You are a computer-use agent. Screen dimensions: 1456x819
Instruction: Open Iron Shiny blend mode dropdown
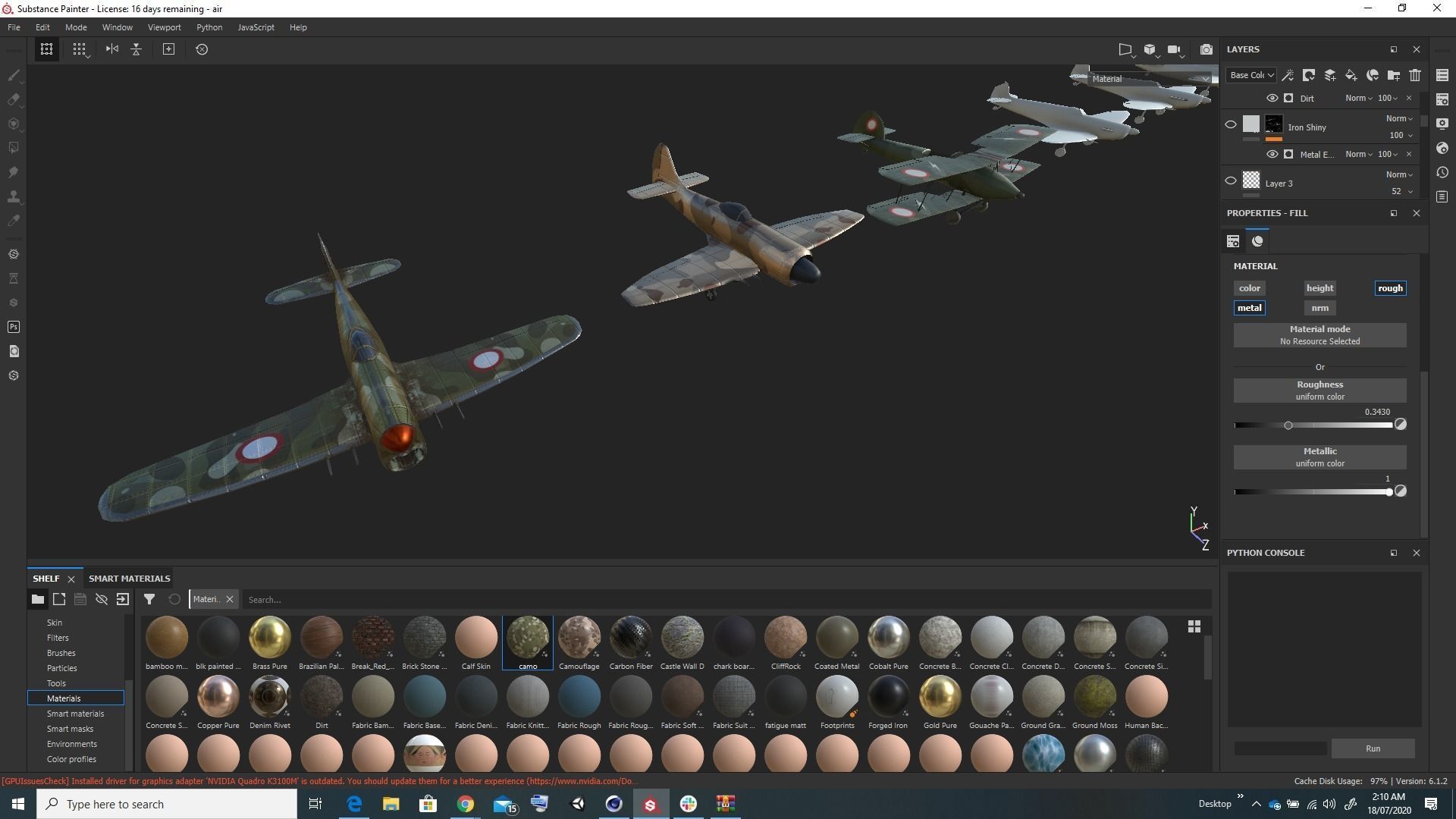[x=1399, y=118]
